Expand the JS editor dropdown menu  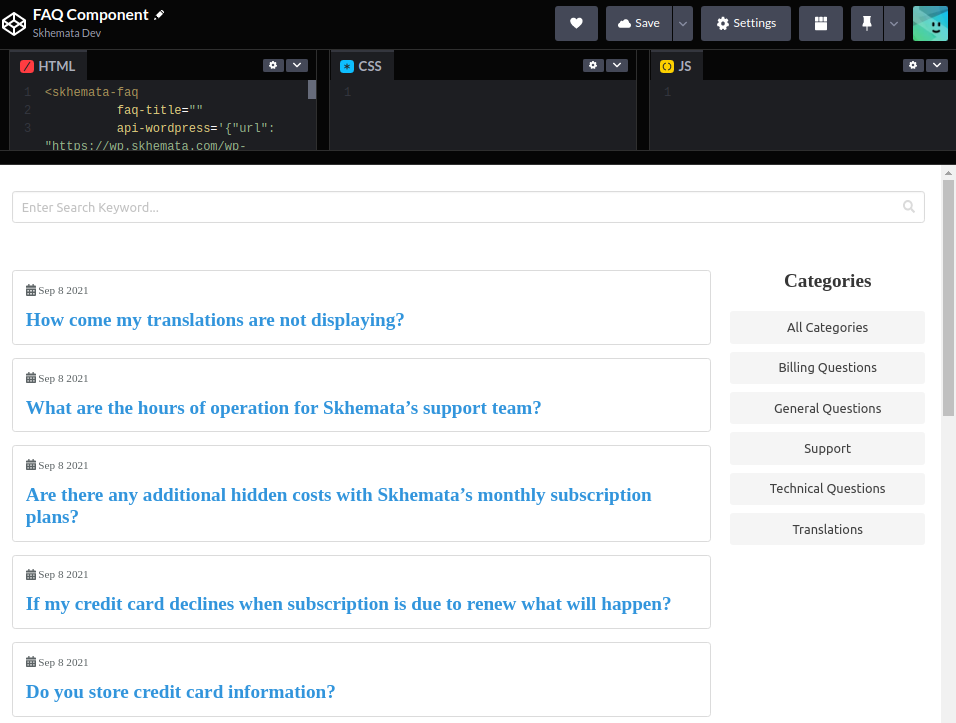point(936,65)
